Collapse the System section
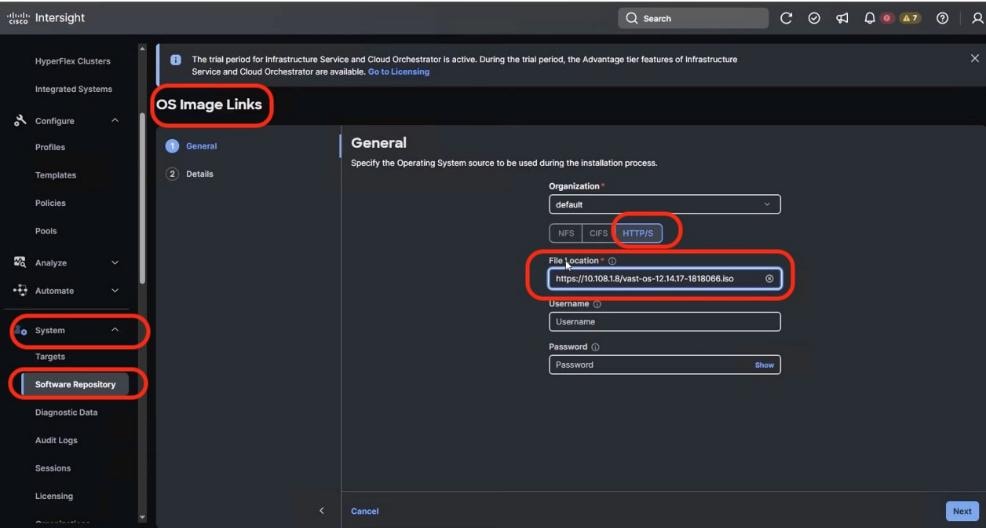 tap(115, 329)
